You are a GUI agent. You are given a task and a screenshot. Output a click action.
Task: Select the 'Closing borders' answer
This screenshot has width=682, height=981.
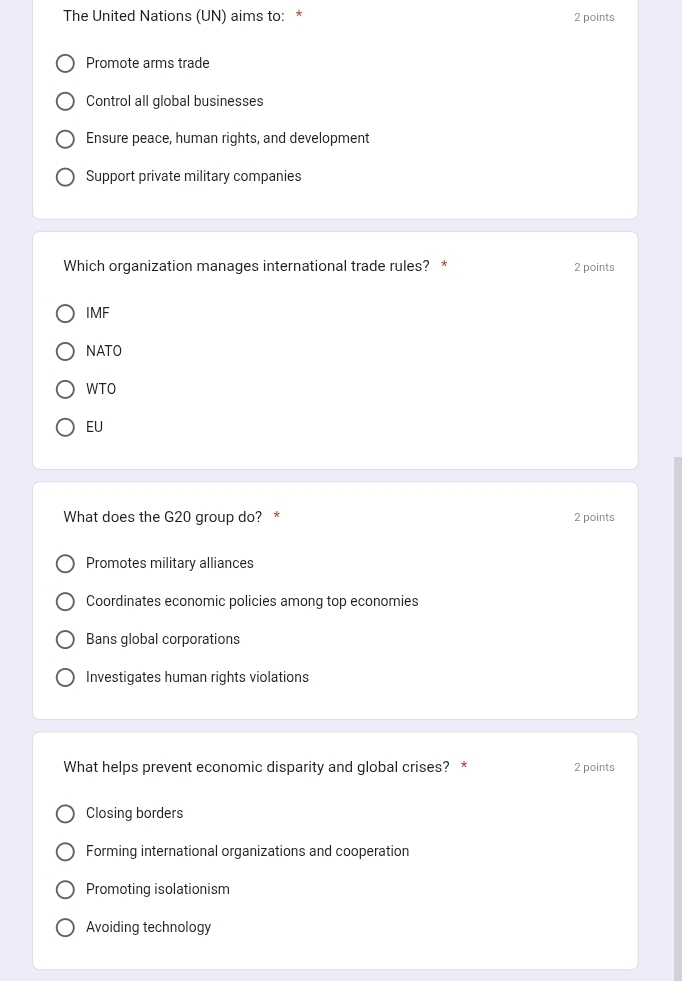click(x=65, y=813)
